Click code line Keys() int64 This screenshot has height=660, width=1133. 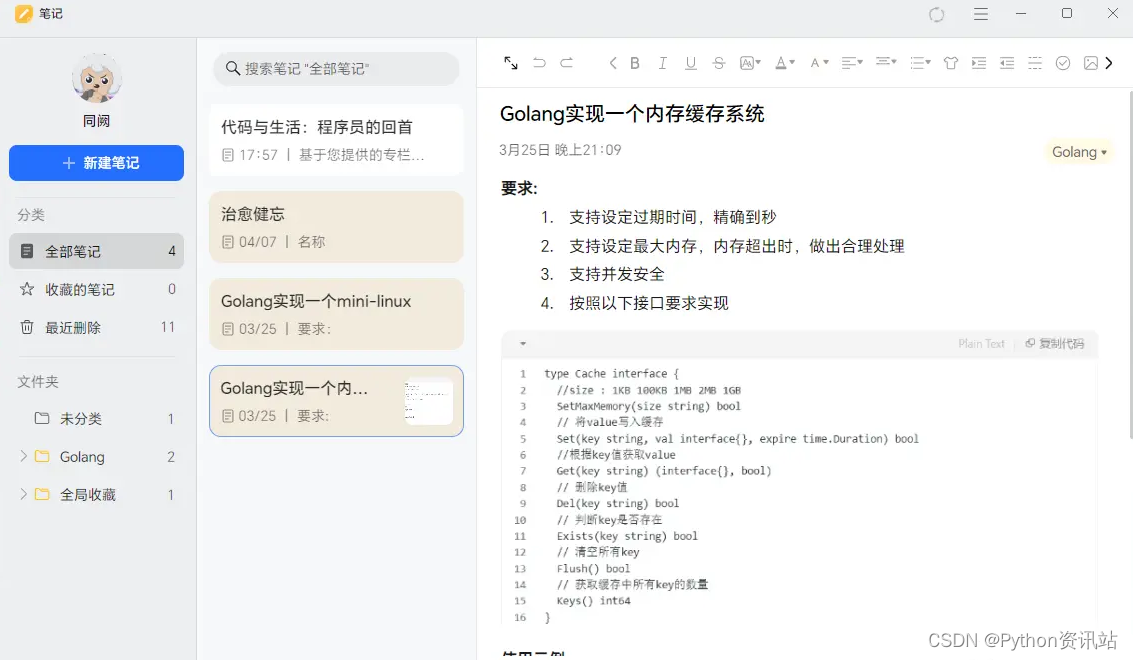(x=593, y=601)
